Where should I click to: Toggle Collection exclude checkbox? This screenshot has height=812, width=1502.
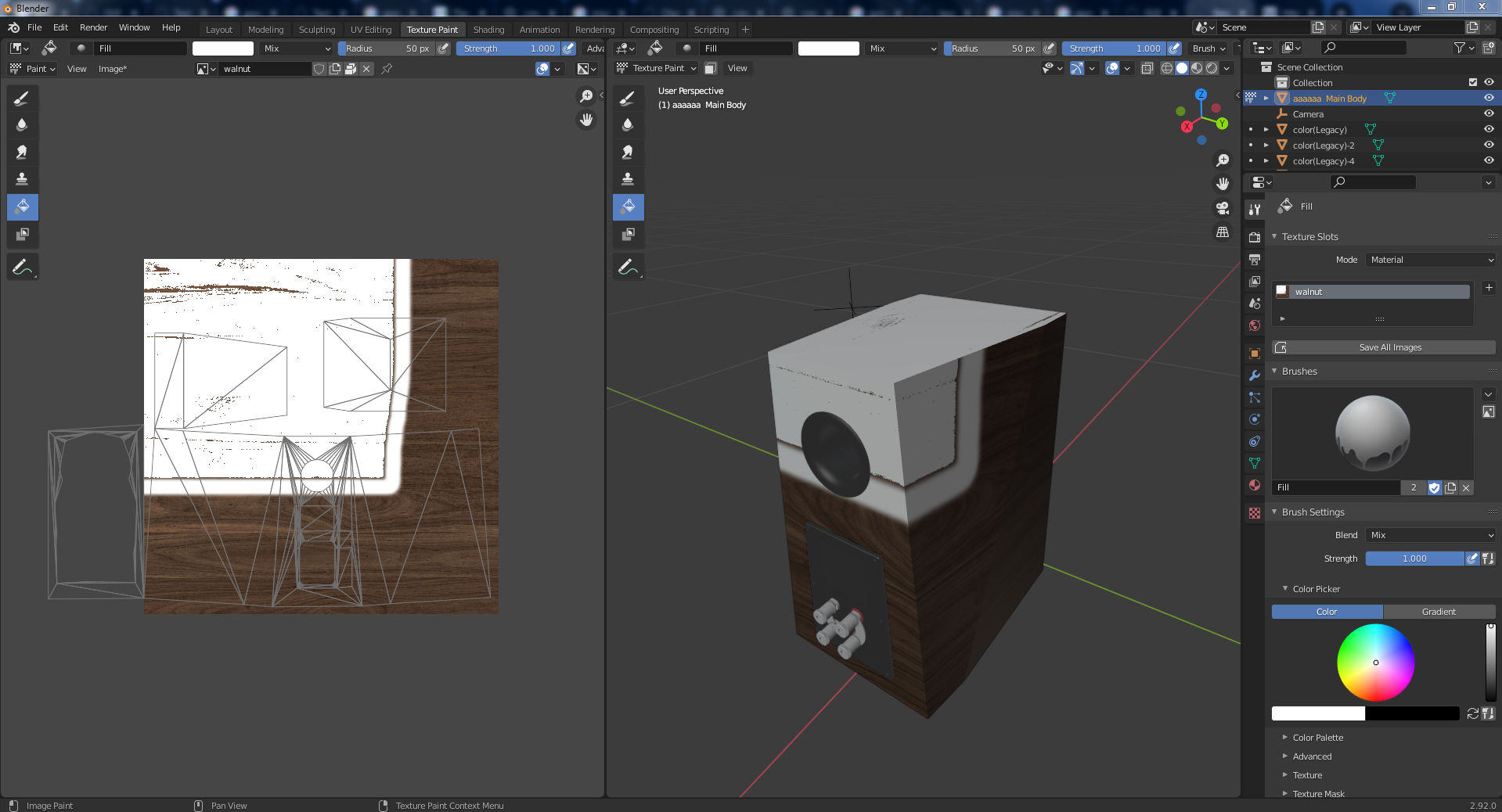pyautogui.click(x=1473, y=82)
